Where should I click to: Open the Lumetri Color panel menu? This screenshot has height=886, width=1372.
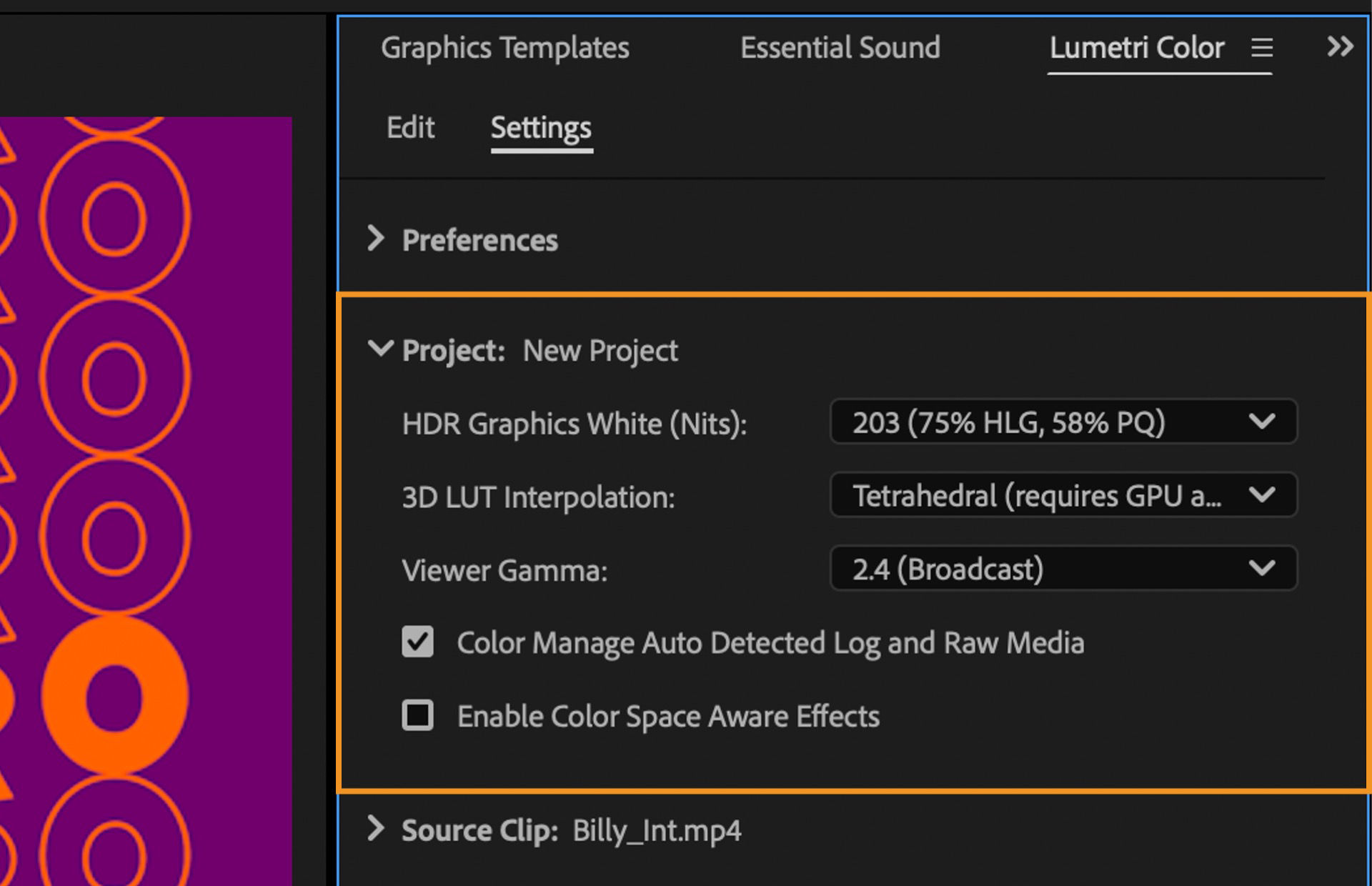(1262, 48)
